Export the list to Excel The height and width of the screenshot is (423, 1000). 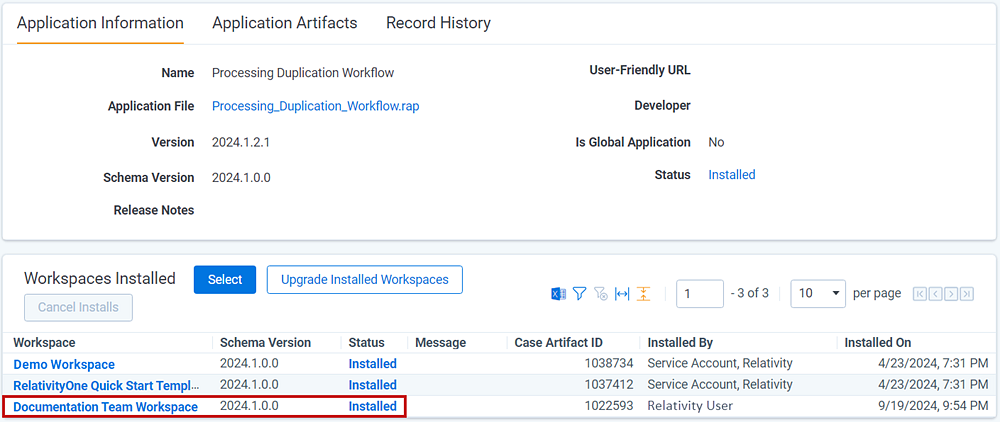558,293
